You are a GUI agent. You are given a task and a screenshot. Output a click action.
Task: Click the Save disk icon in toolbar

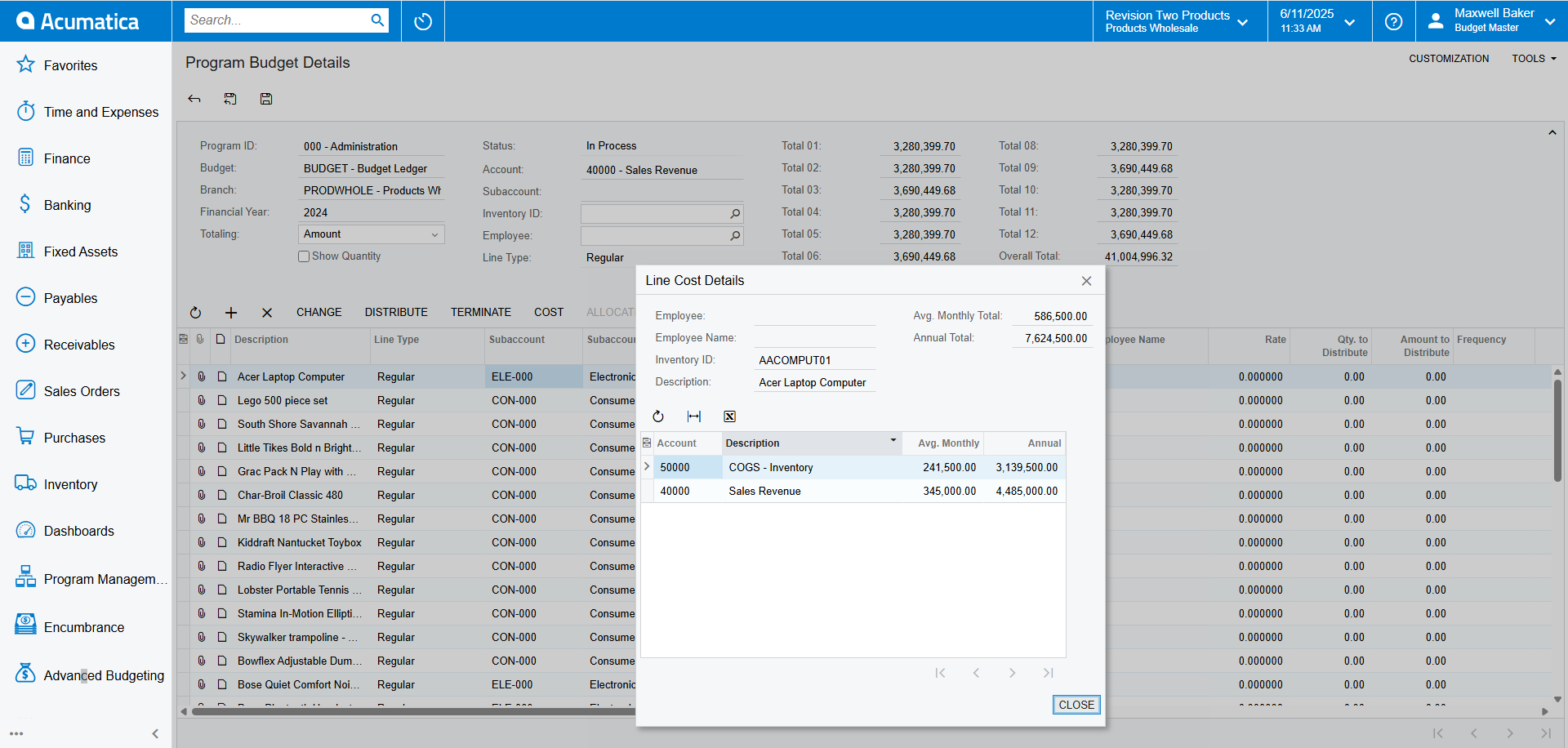266,99
